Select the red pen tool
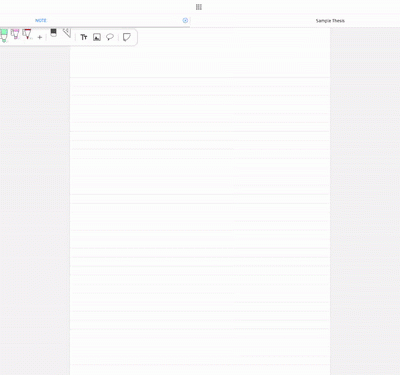This screenshot has height=375, width=400. [27, 34]
